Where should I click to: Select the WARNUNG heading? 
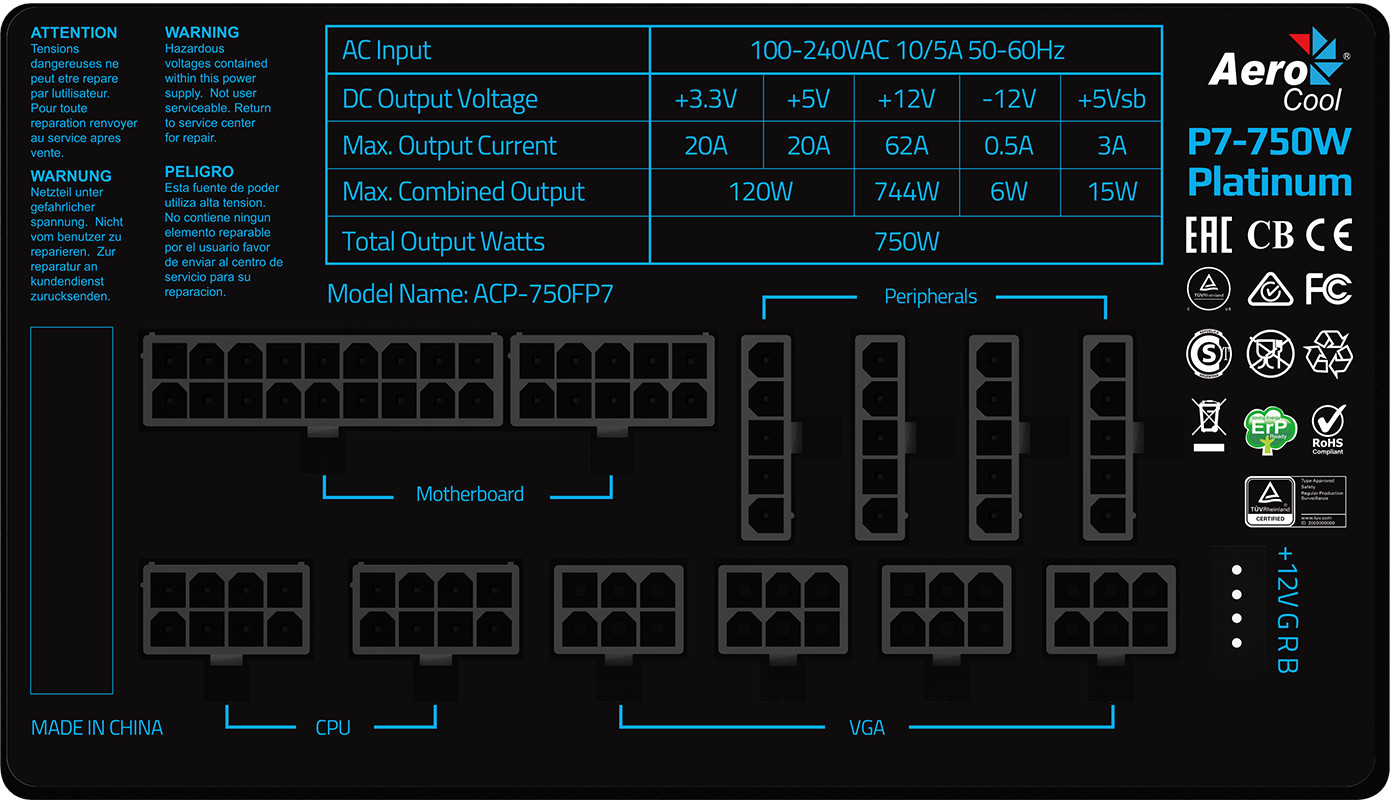point(71,176)
